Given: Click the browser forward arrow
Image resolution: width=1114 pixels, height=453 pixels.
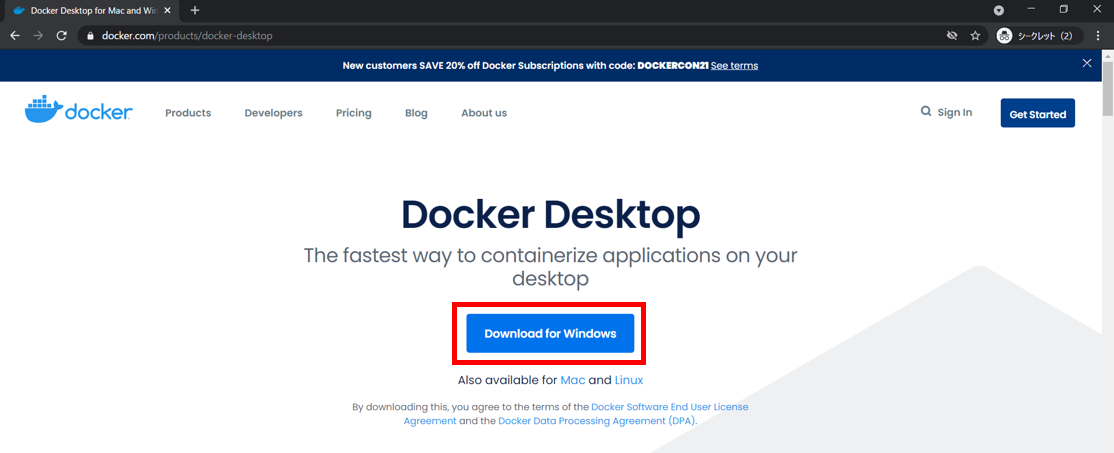Looking at the screenshot, I should click(x=38, y=36).
